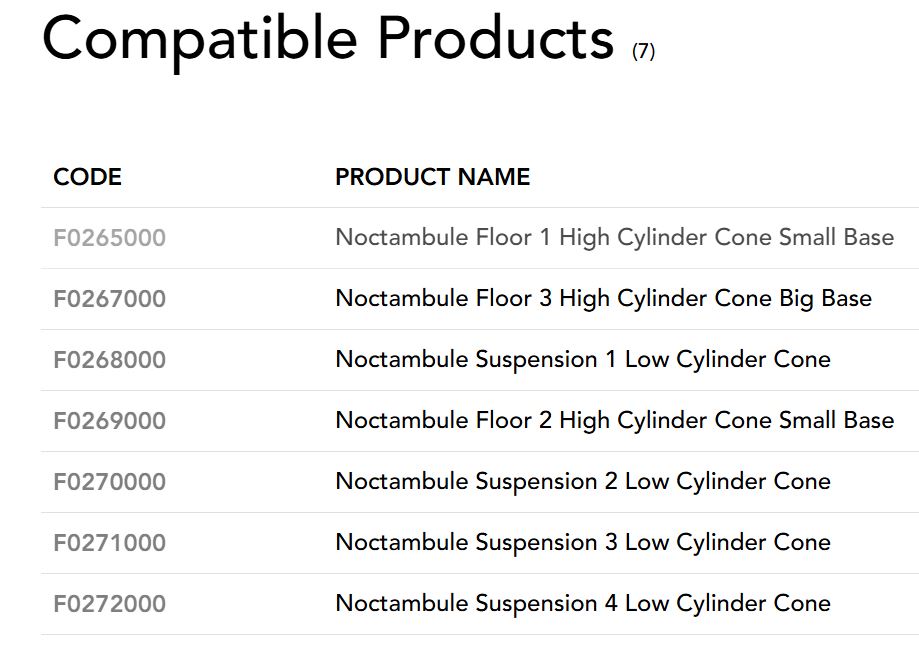Screen dimensions: 919x667
Task: Select Noctambule Suspension 4 Low Cylinder Cone
Action: click(583, 604)
